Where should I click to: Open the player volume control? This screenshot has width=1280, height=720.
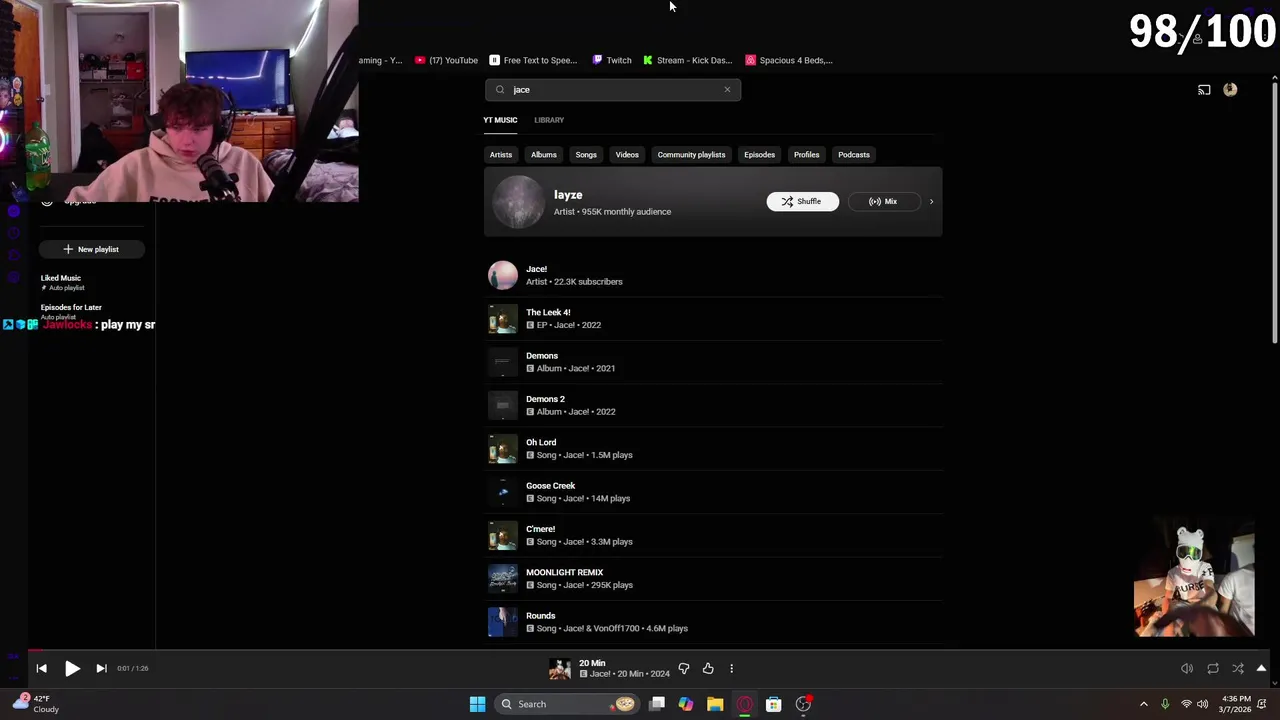point(1187,668)
